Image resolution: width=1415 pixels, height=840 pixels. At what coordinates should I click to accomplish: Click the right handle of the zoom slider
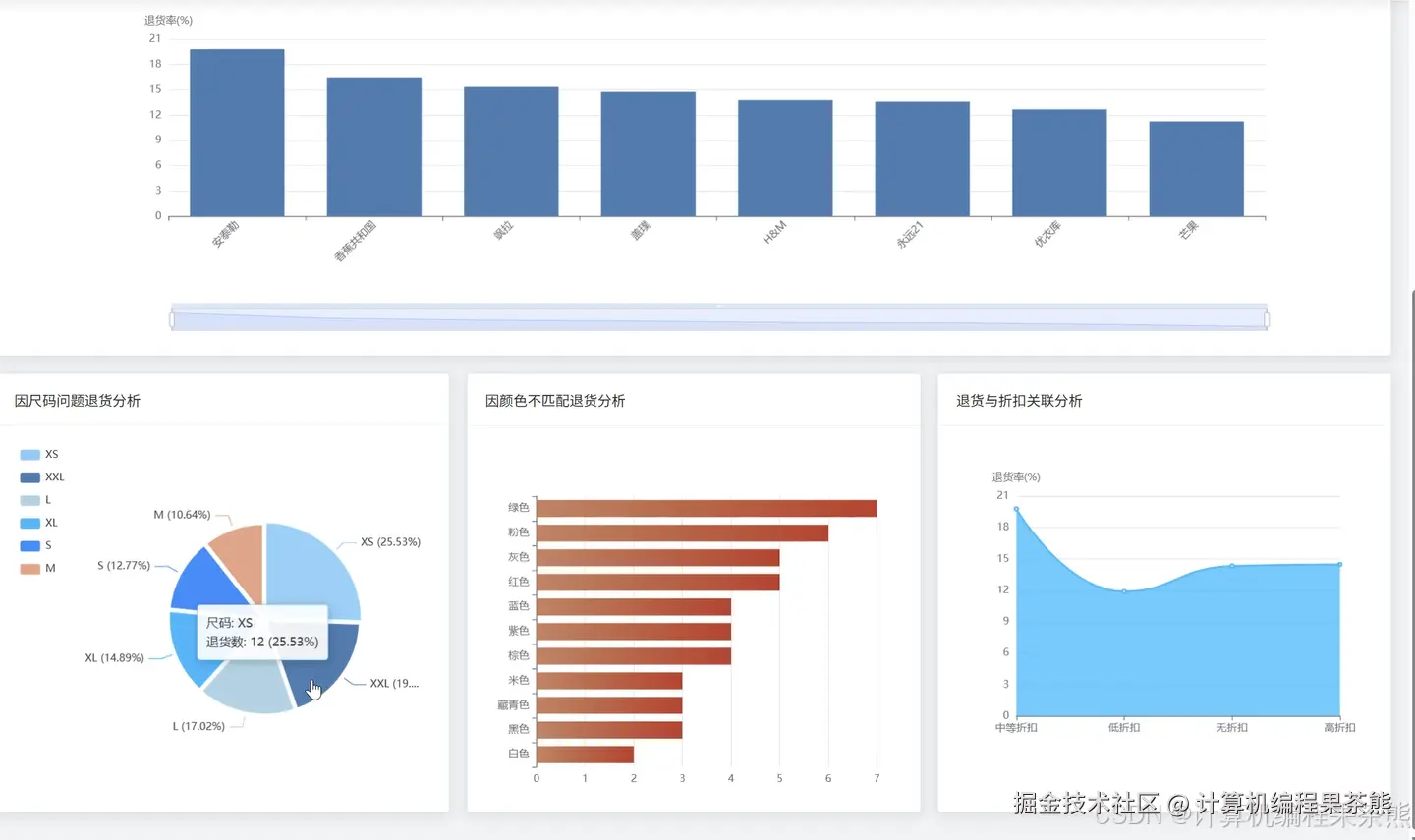pos(1267,319)
